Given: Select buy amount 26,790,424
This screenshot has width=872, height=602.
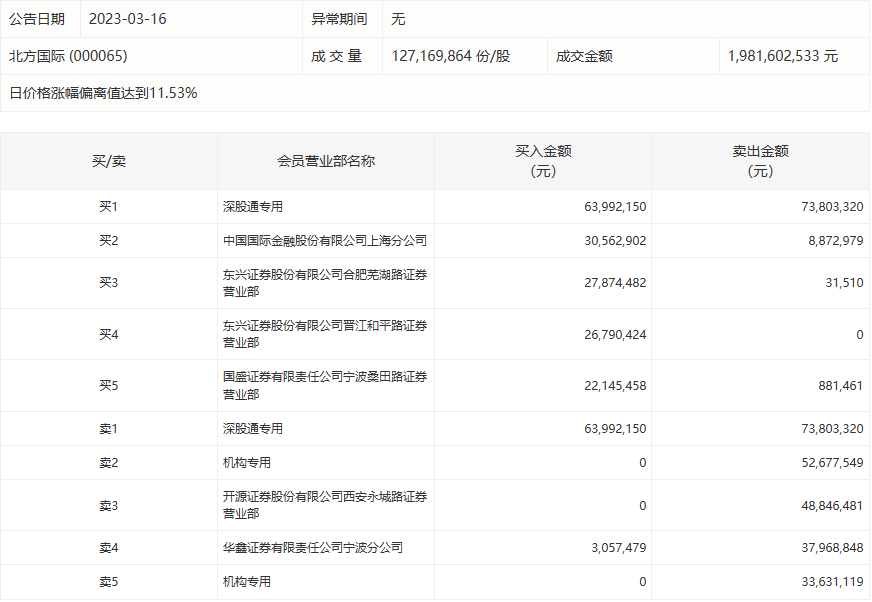Looking at the screenshot, I should 615,335.
